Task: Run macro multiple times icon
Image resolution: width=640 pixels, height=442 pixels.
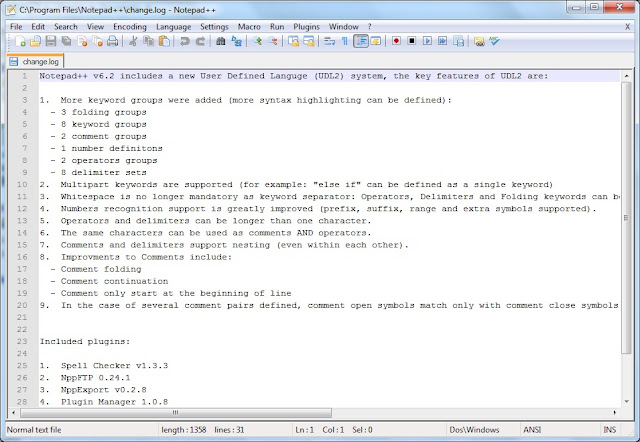Action: tap(442, 41)
